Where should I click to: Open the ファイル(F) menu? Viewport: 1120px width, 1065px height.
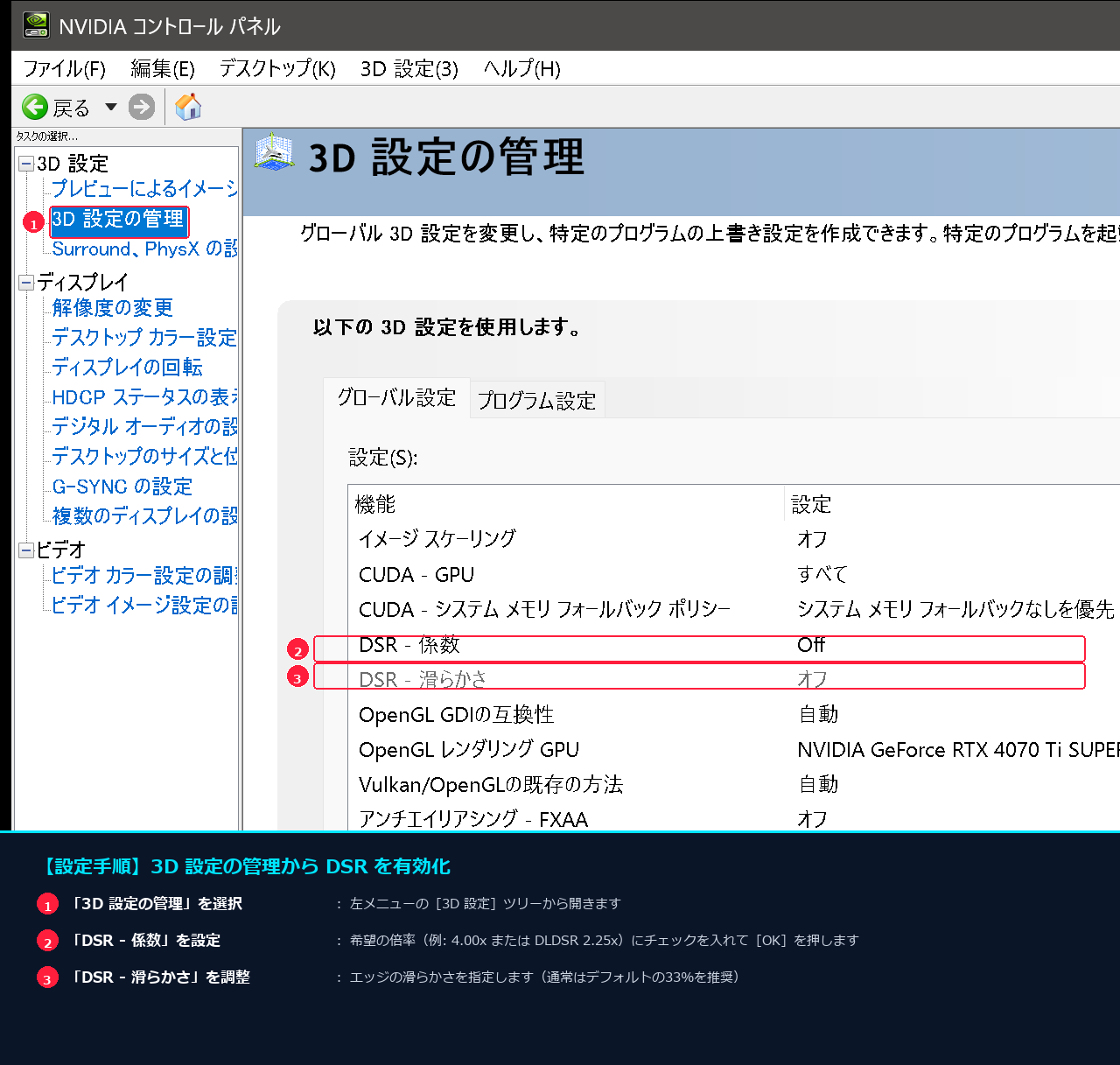pyautogui.click(x=64, y=69)
